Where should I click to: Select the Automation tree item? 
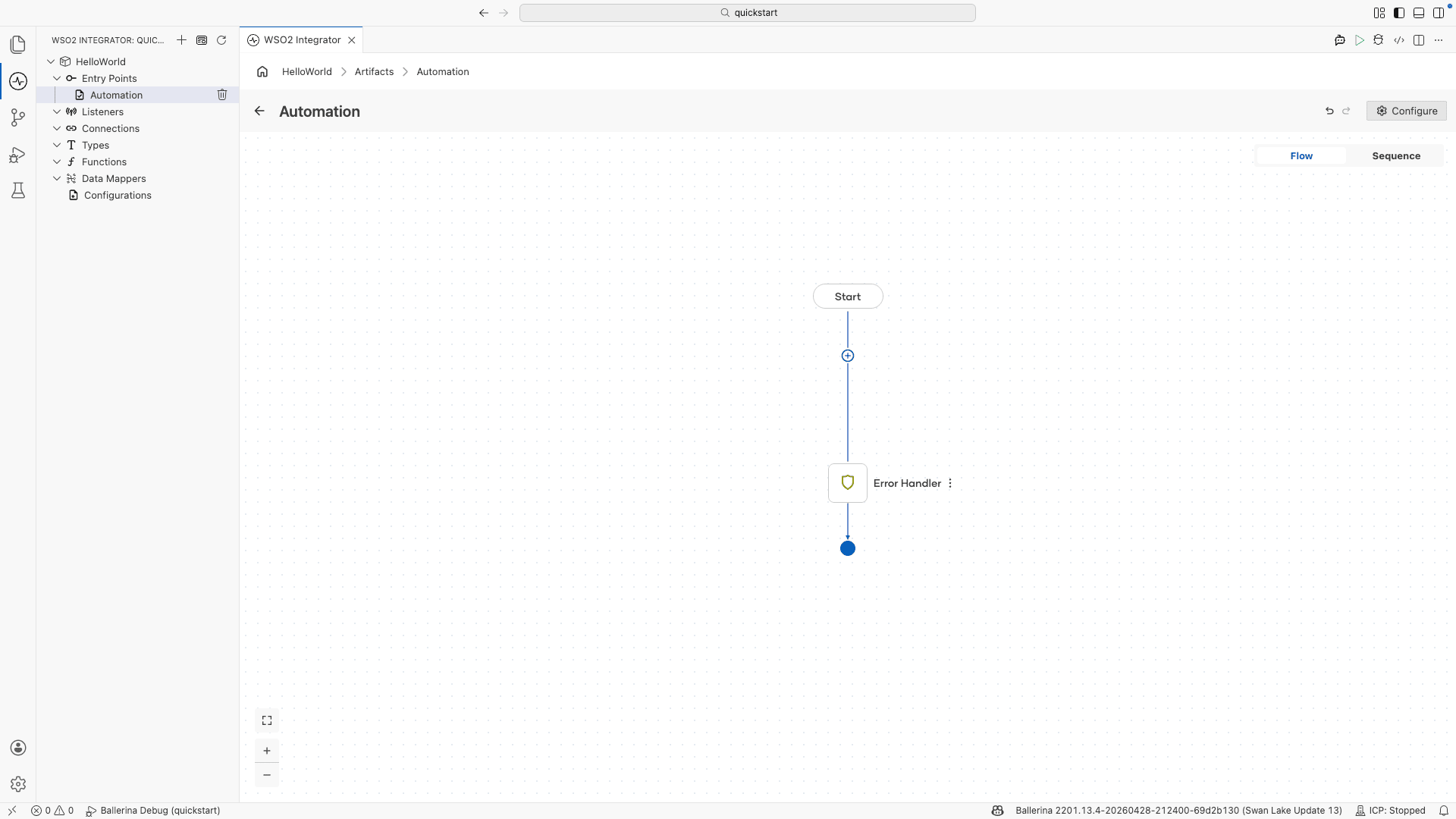click(137, 95)
